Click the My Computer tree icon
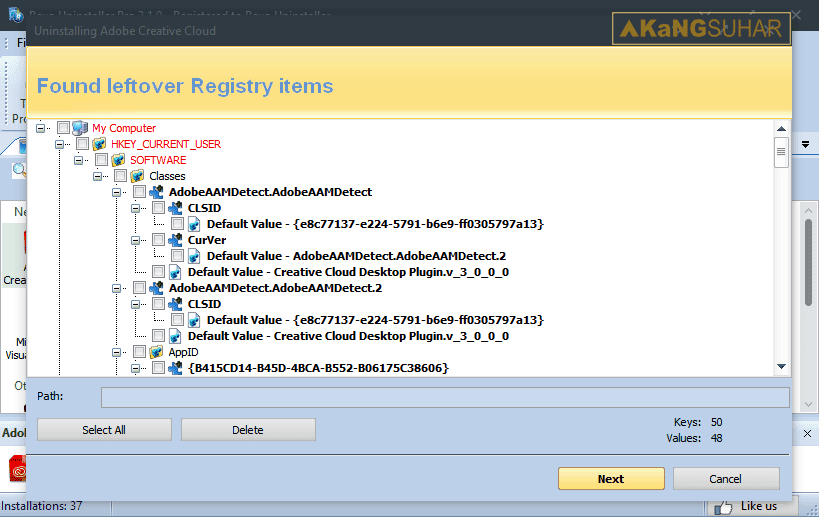The image size is (819, 517). [x=80, y=127]
